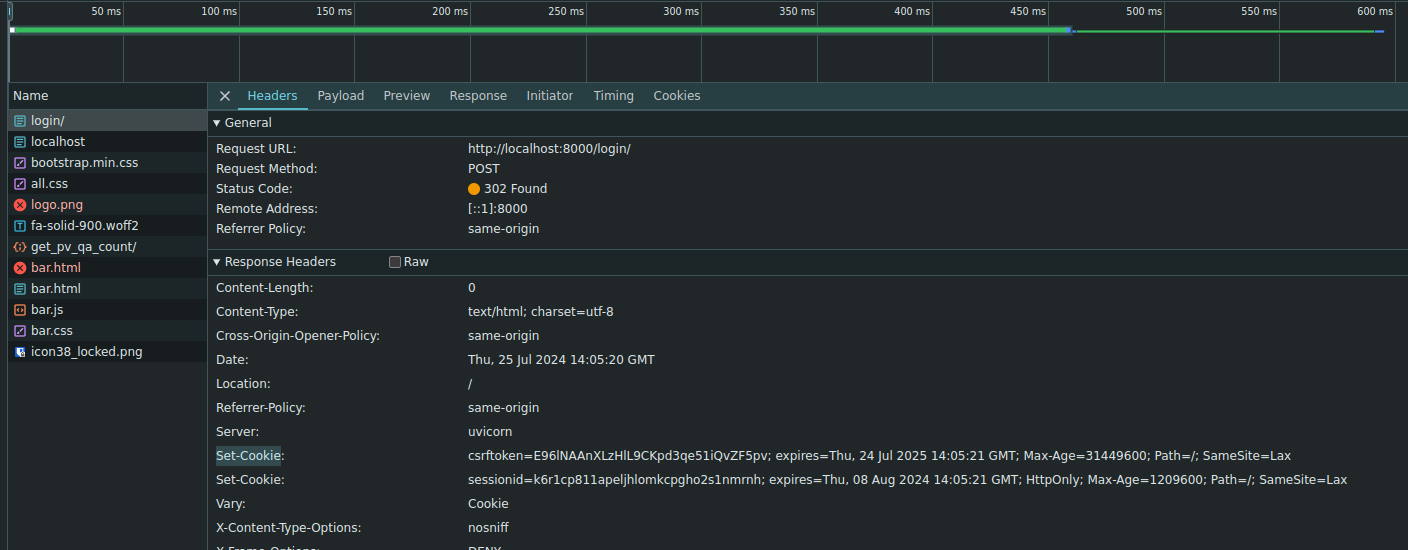Click the green request bar in timeline overview
The image size is (1408, 550).
540,30
